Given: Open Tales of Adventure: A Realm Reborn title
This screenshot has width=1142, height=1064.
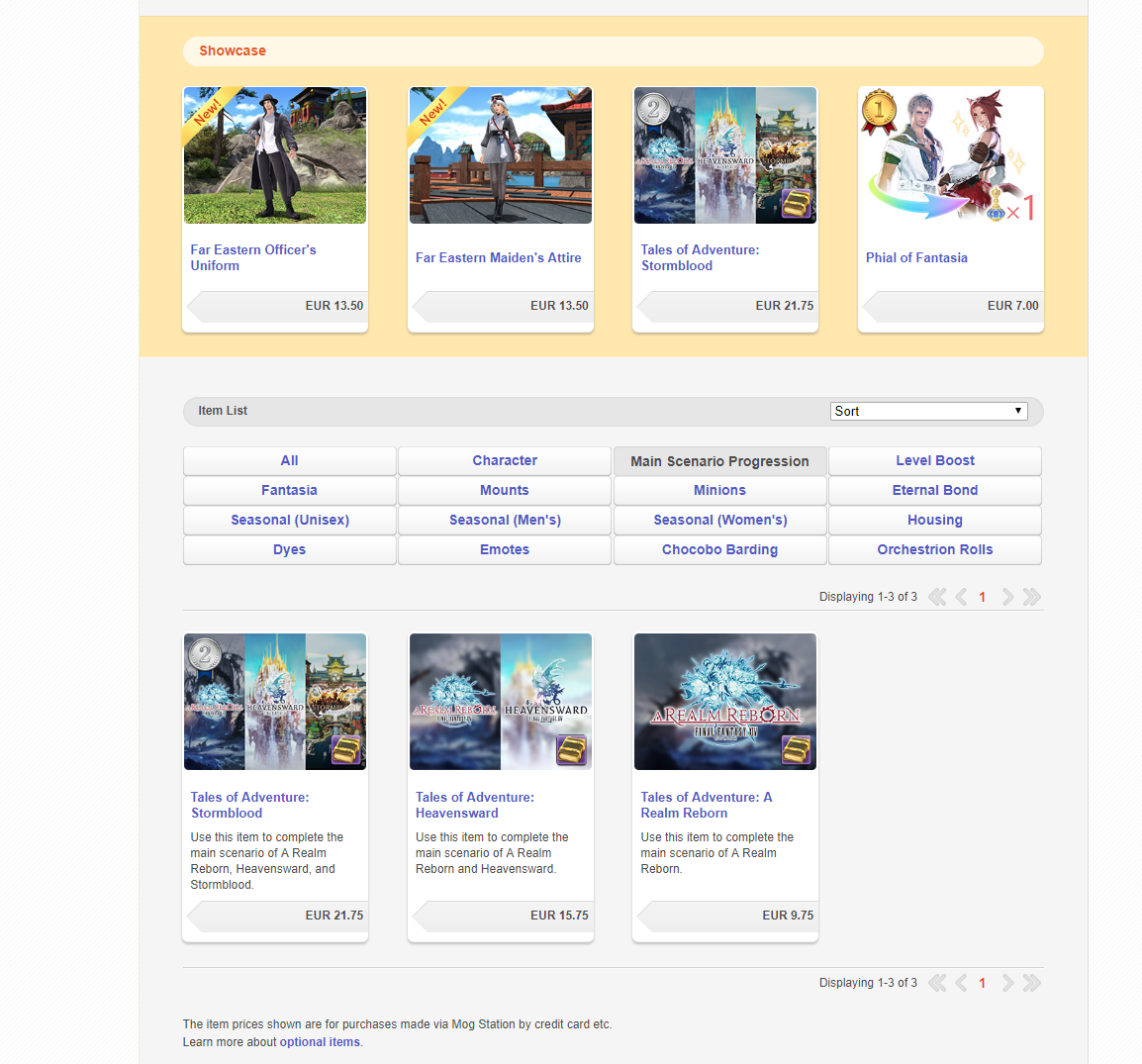Looking at the screenshot, I should click(707, 806).
